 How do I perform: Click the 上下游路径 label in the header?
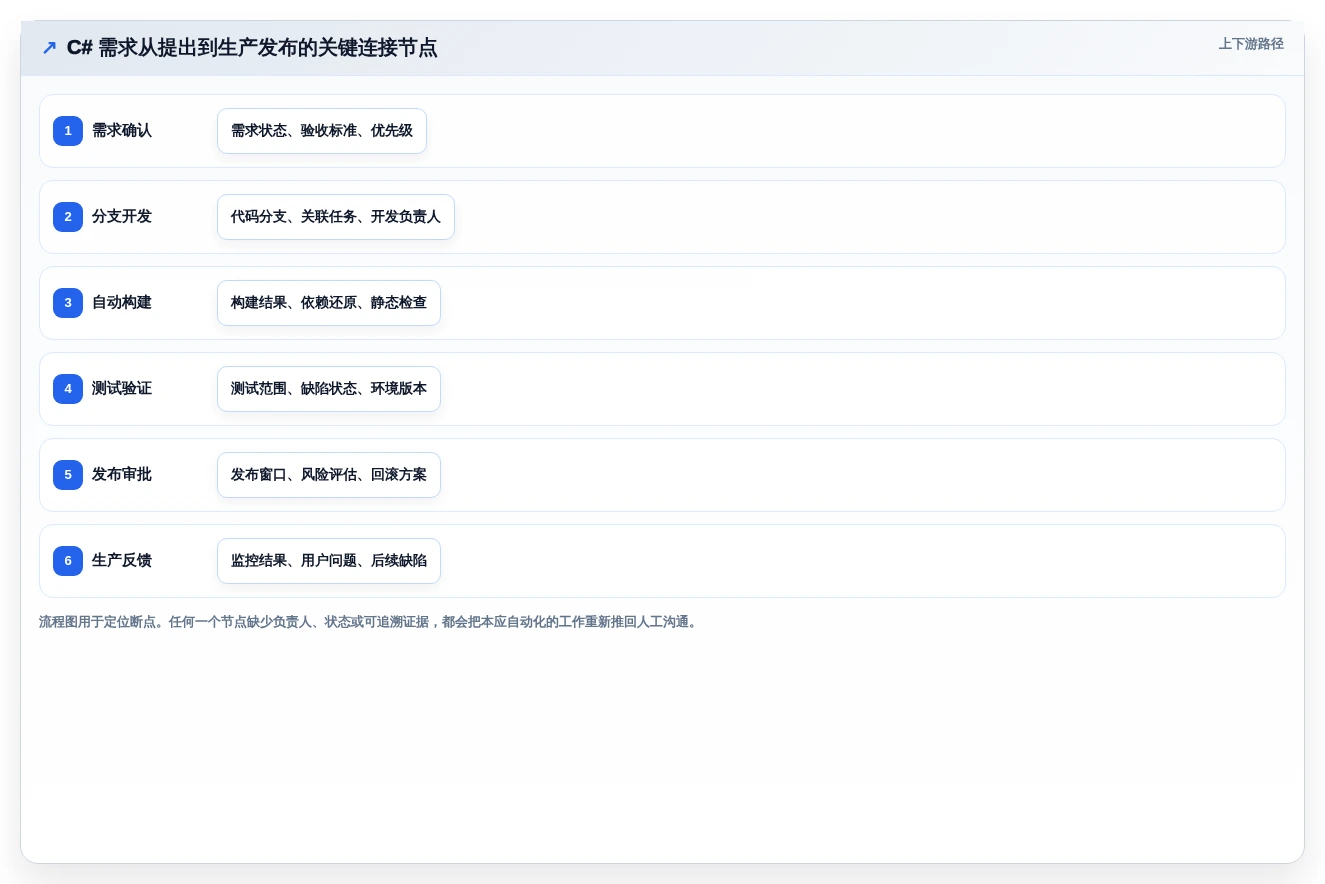(1251, 44)
